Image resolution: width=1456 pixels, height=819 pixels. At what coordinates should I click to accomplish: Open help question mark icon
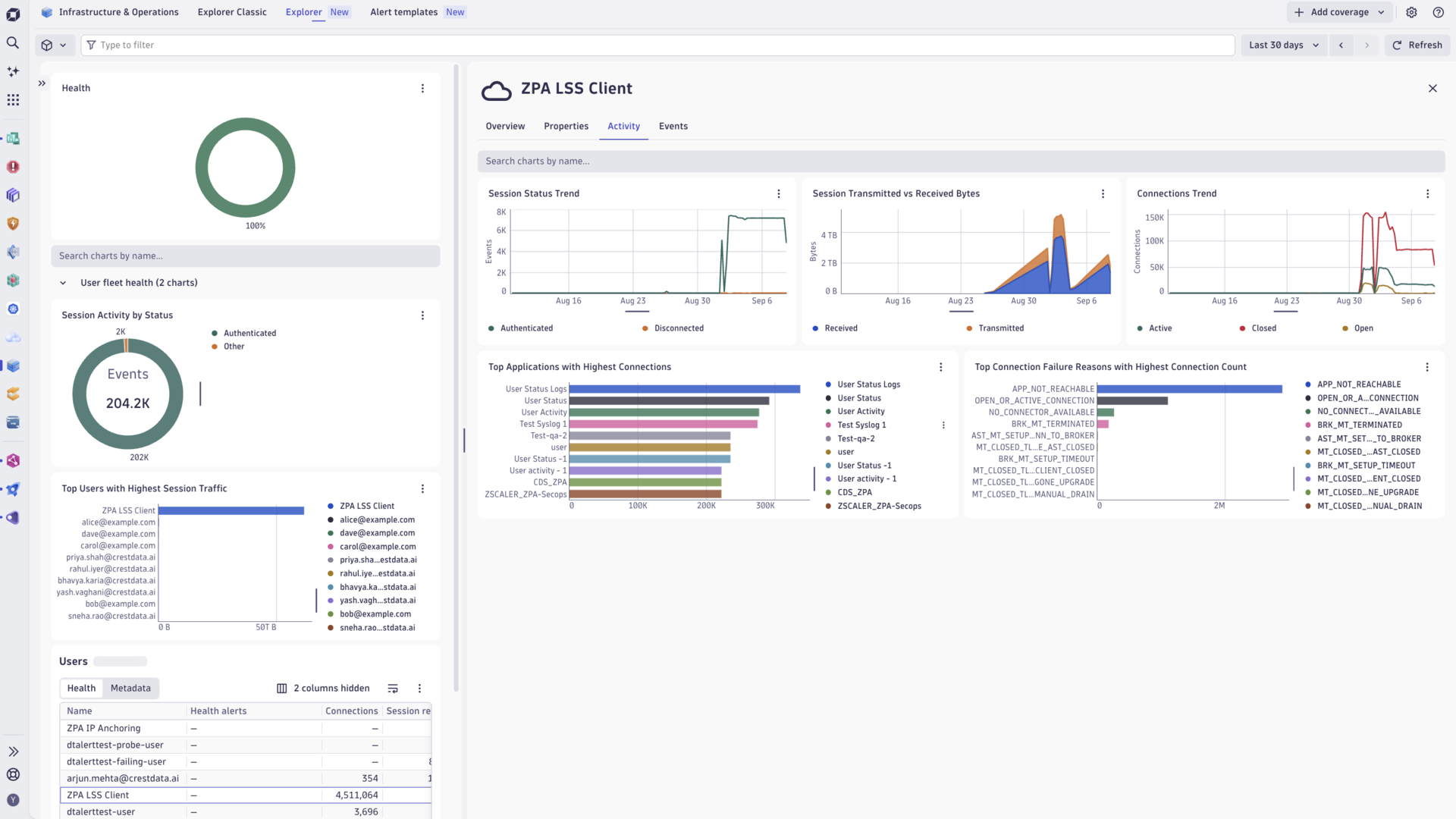pos(1438,12)
